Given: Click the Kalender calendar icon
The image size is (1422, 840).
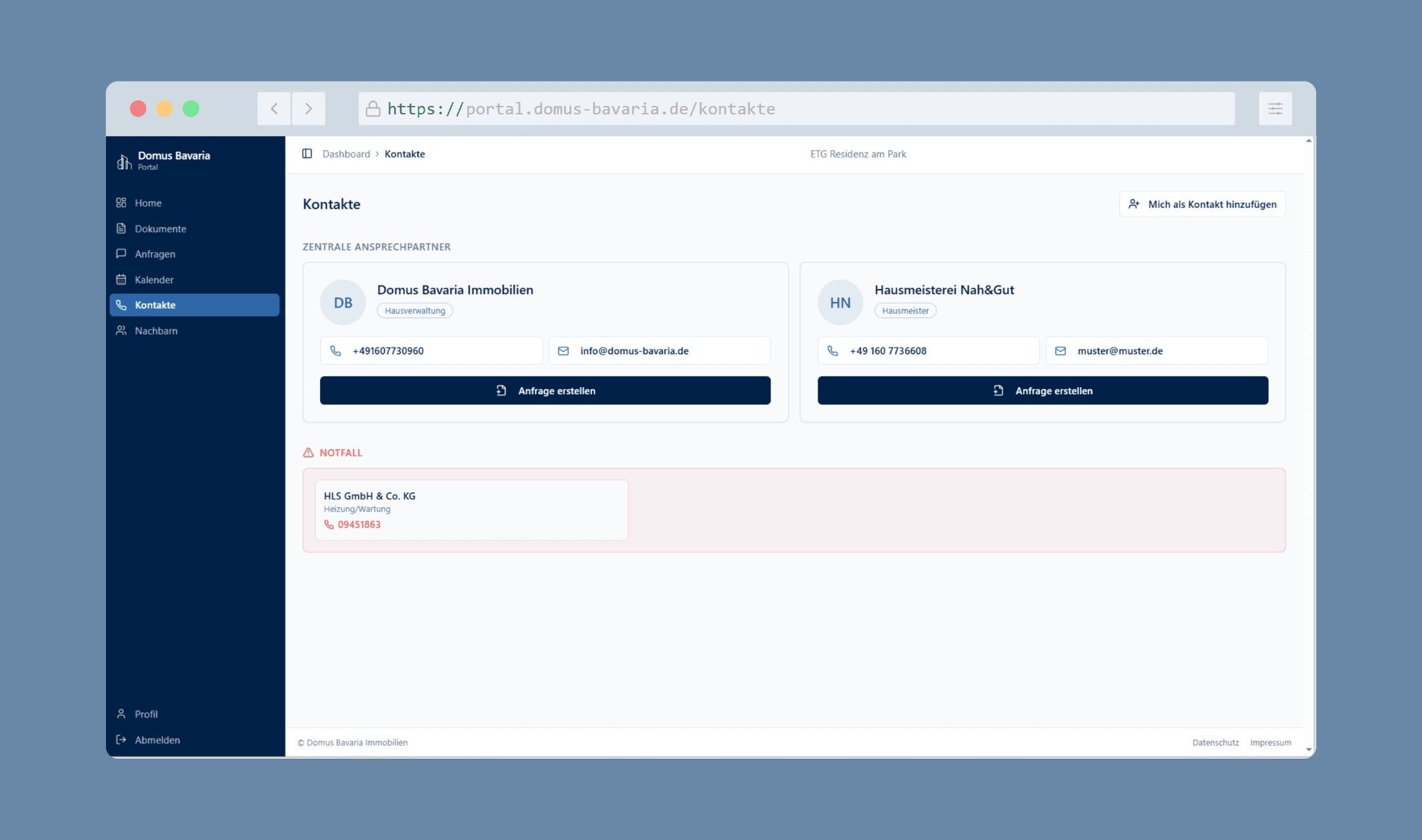Looking at the screenshot, I should [121, 279].
